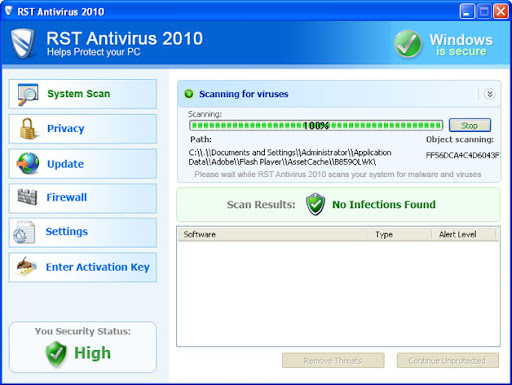Close the RST Antivirus 2010 window

(501, 12)
